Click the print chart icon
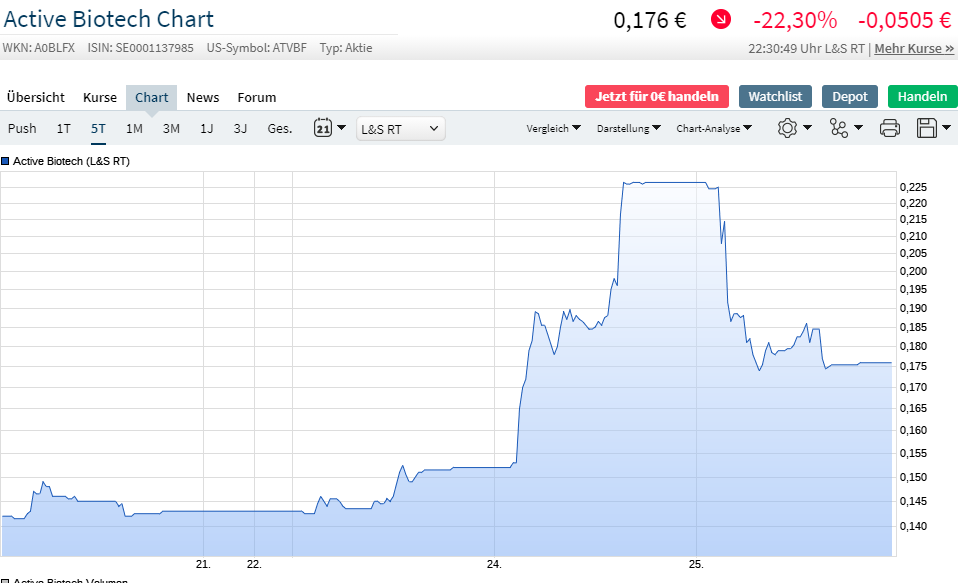This screenshot has width=967, height=583. point(889,128)
